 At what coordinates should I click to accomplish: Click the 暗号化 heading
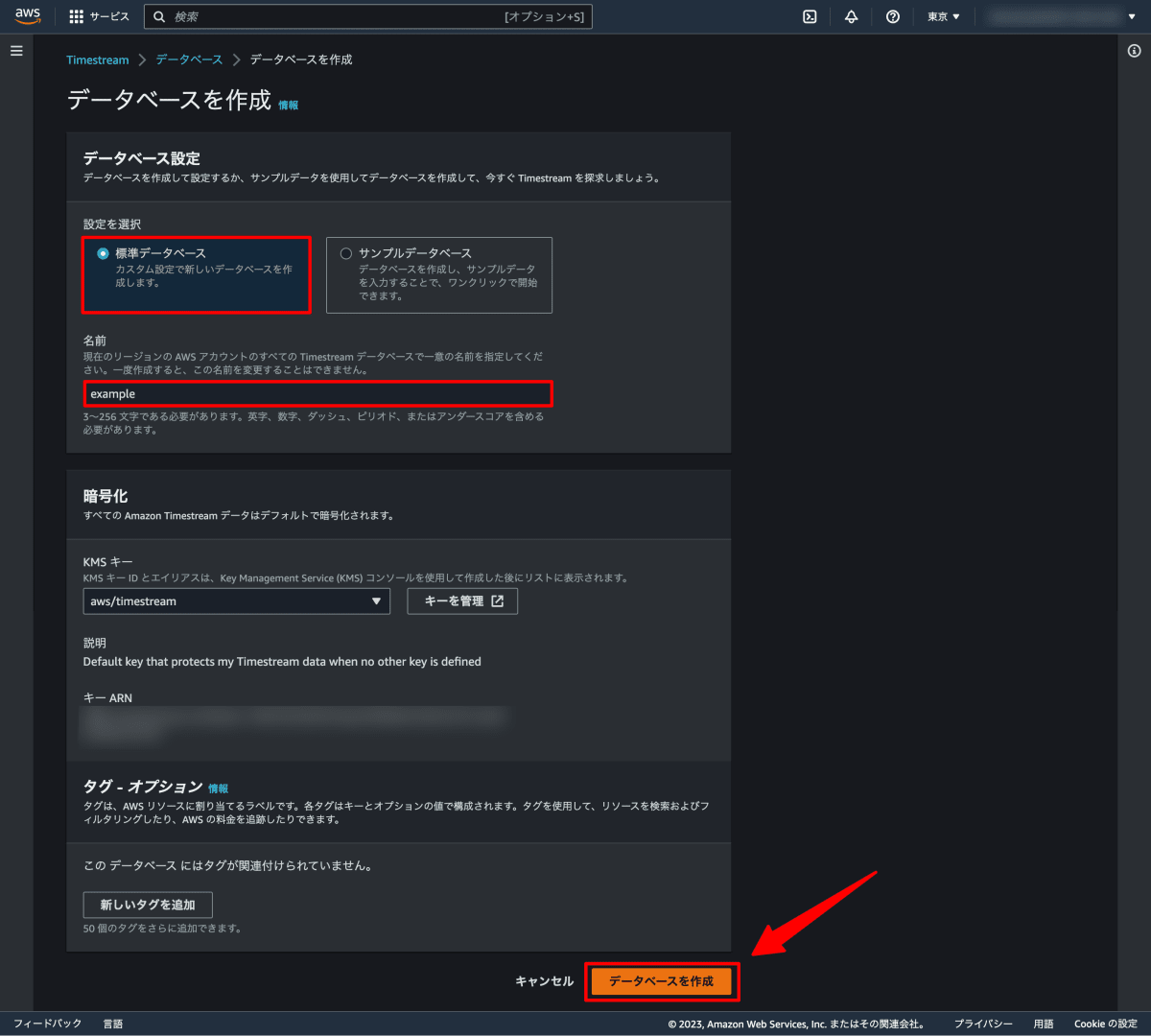pos(106,496)
